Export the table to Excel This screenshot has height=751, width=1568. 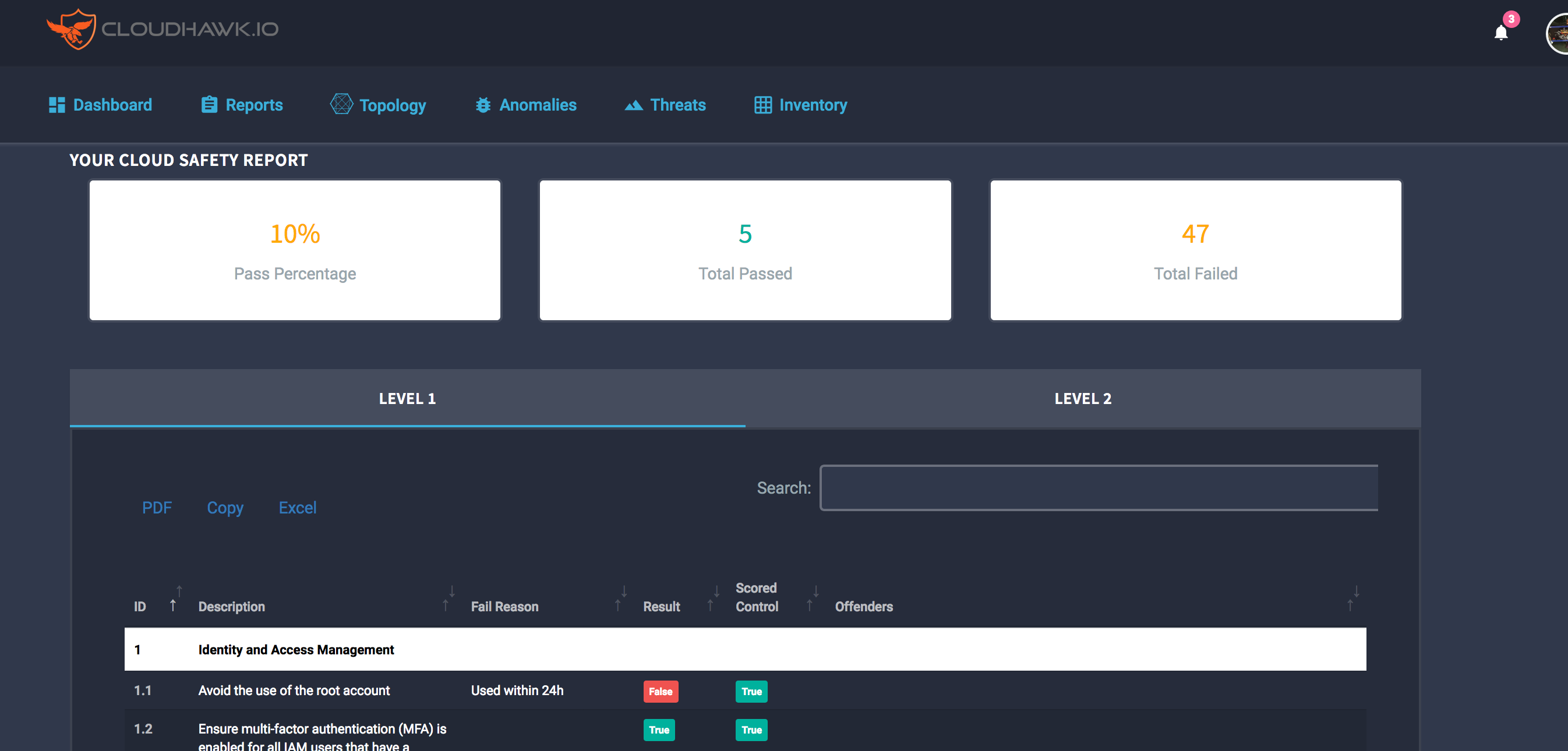coord(297,508)
